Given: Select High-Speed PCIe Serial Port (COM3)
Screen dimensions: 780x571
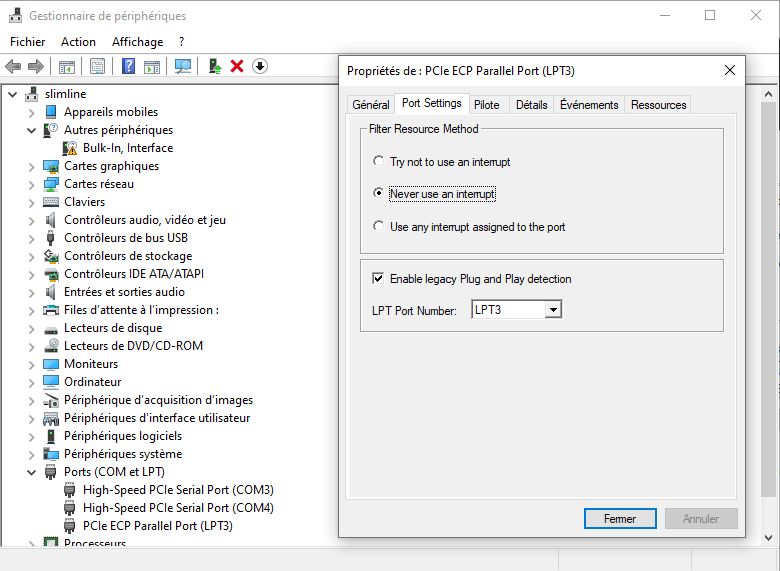Looking at the screenshot, I should coord(178,490).
